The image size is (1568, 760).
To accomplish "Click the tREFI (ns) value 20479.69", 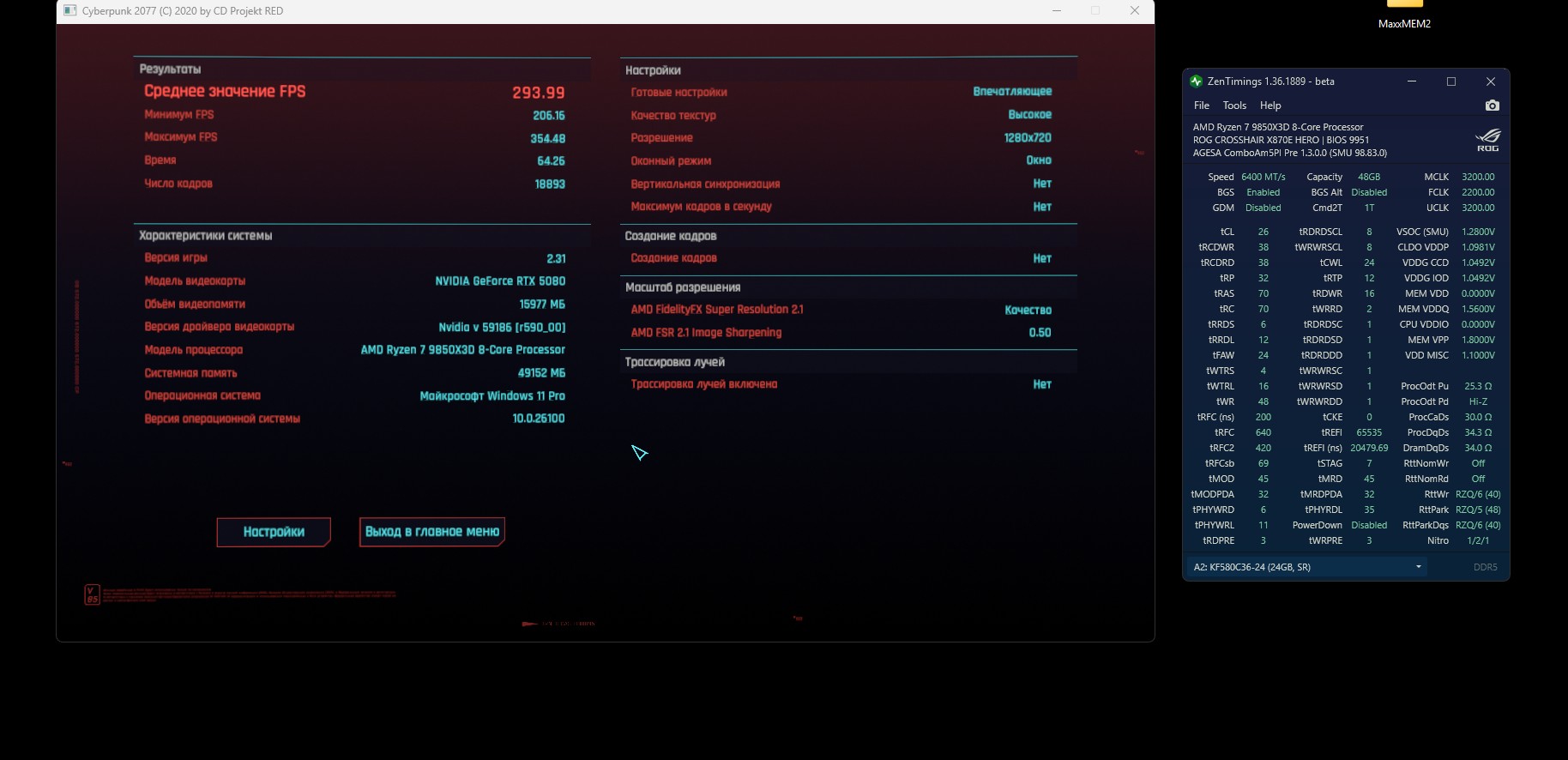I will pos(1369,448).
